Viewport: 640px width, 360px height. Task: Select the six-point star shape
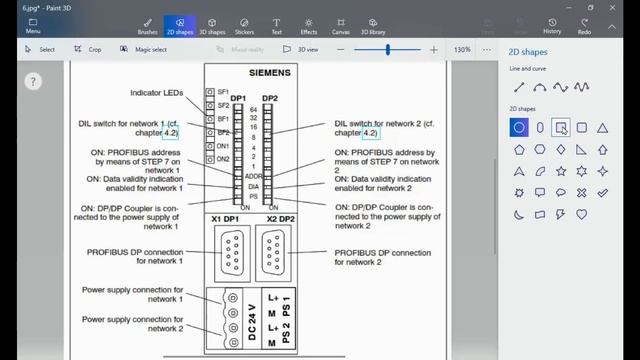pos(582,171)
